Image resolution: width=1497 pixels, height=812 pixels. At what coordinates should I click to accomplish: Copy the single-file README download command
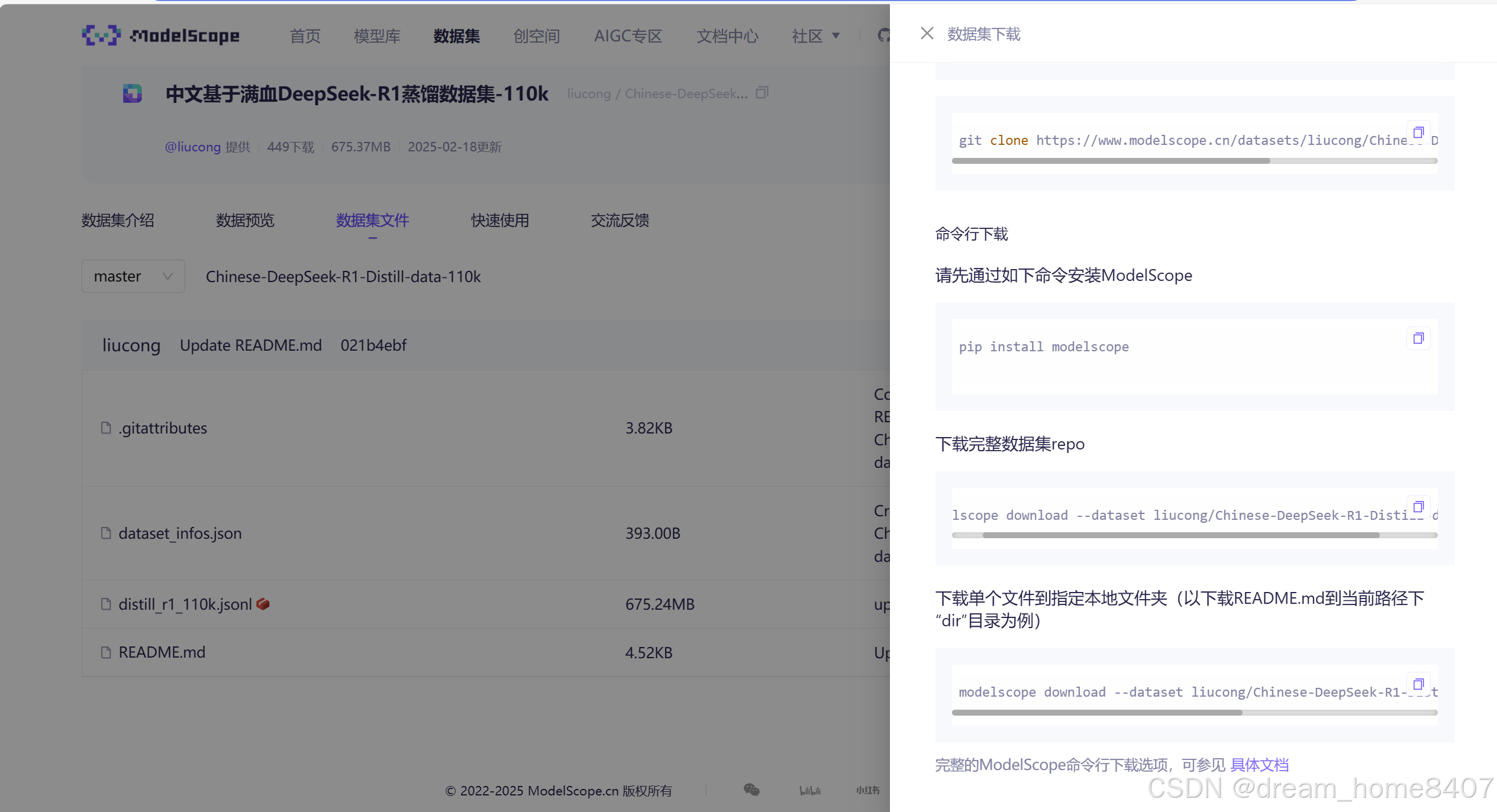pos(1418,684)
